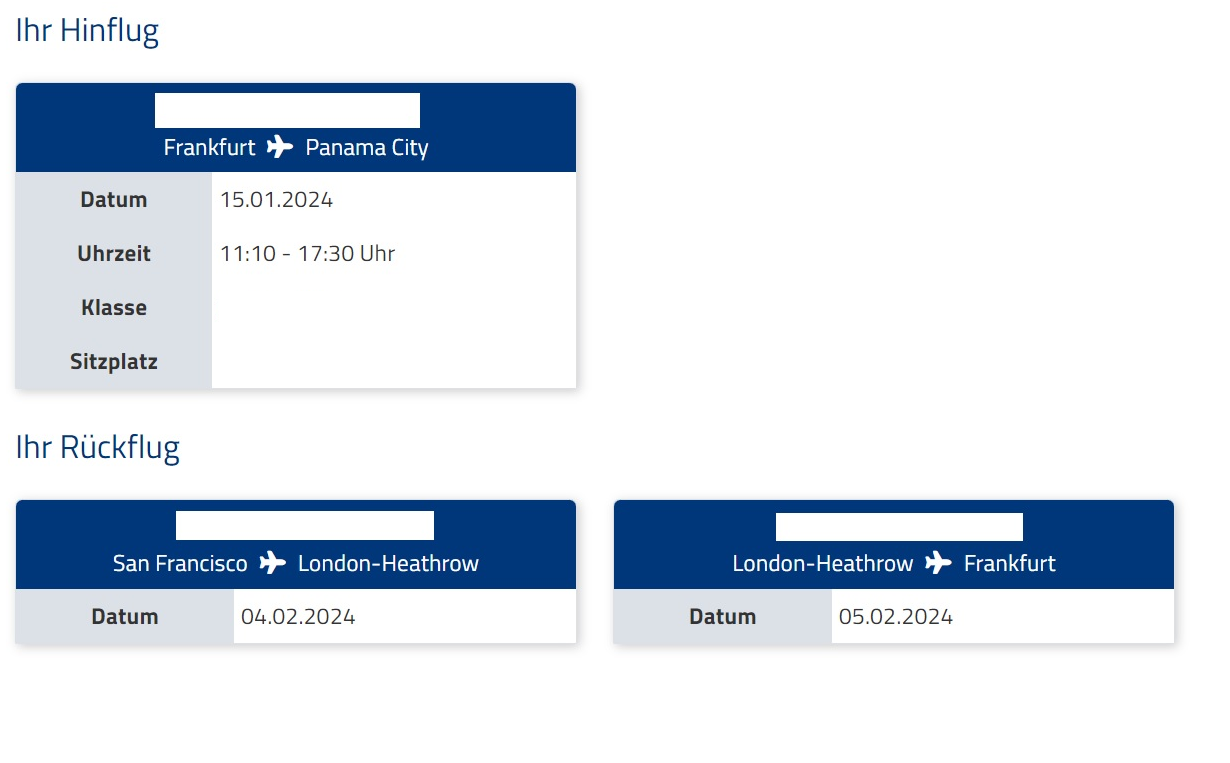Click the time 11:10 - 17:30 Uhr
This screenshot has height=763, width=1230.
[308, 254]
